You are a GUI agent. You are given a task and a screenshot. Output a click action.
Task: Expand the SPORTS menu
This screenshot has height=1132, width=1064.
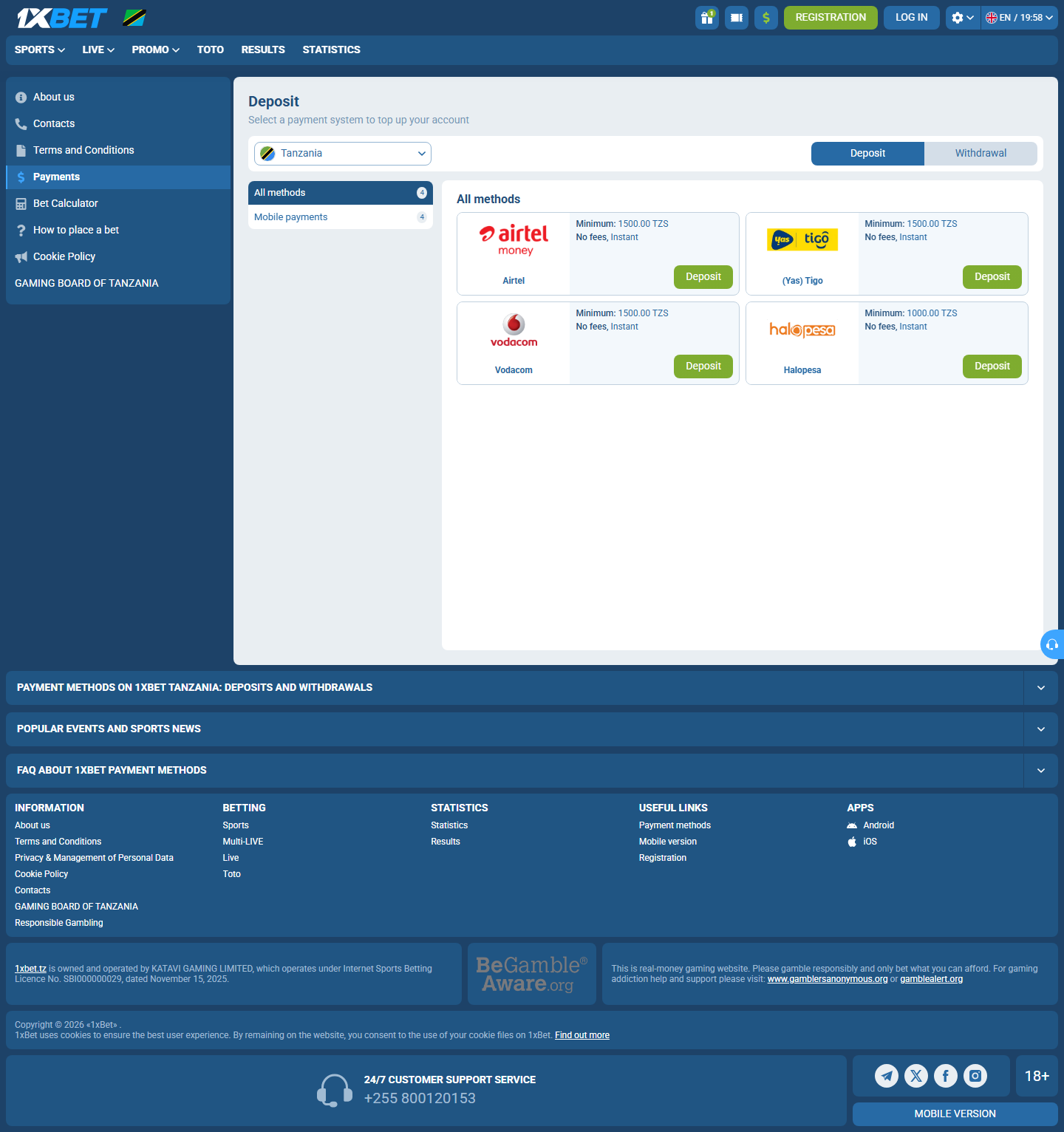[x=40, y=50]
